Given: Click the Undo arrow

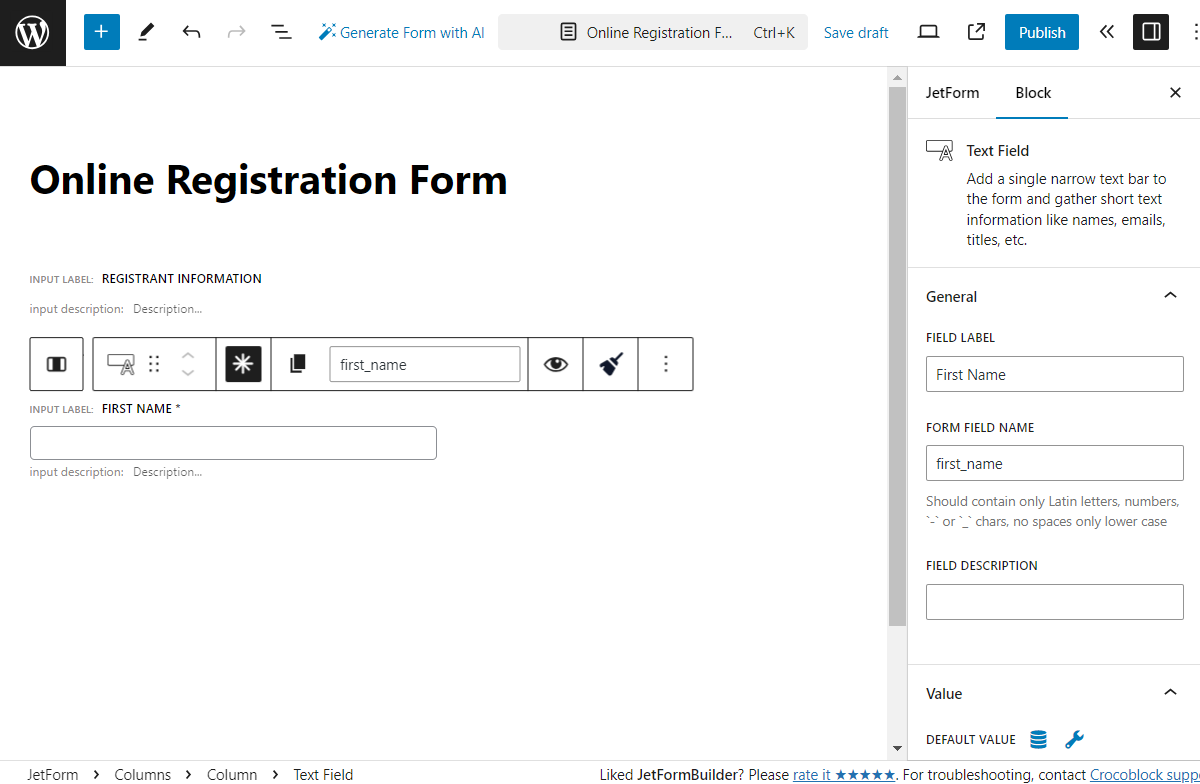Looking at the screenshot, I should (191, 32).
